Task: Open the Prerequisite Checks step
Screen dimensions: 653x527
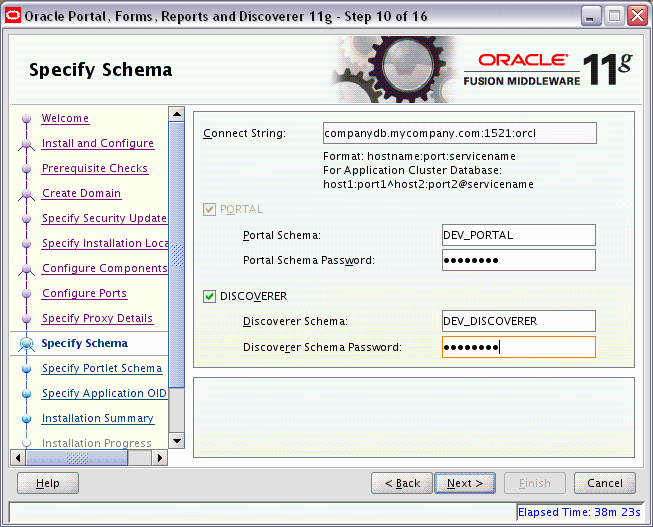Action: pyautogui.click(x=95, y=168)
